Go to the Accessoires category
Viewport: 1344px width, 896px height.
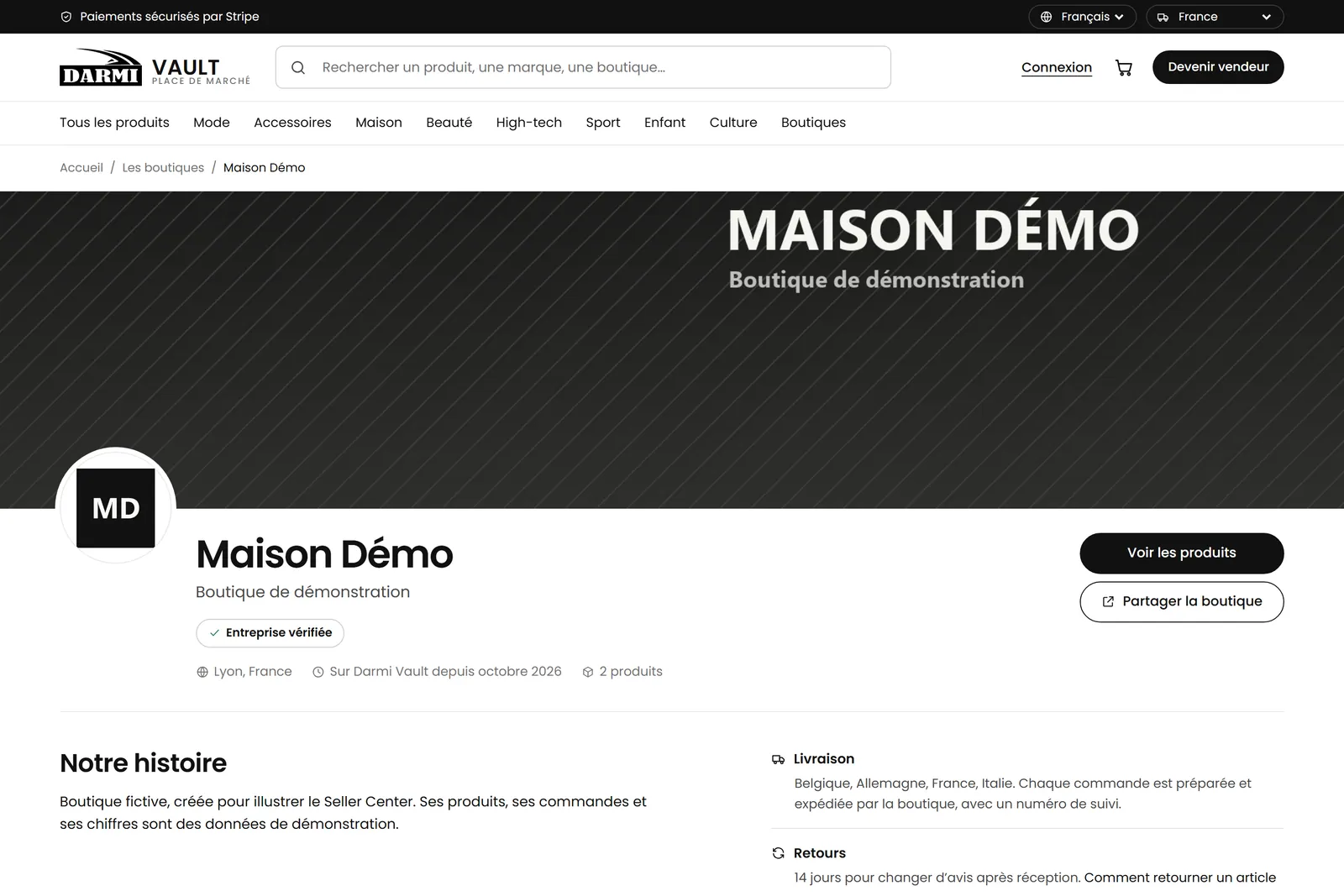pyautogui.click(x=292, y=123)
